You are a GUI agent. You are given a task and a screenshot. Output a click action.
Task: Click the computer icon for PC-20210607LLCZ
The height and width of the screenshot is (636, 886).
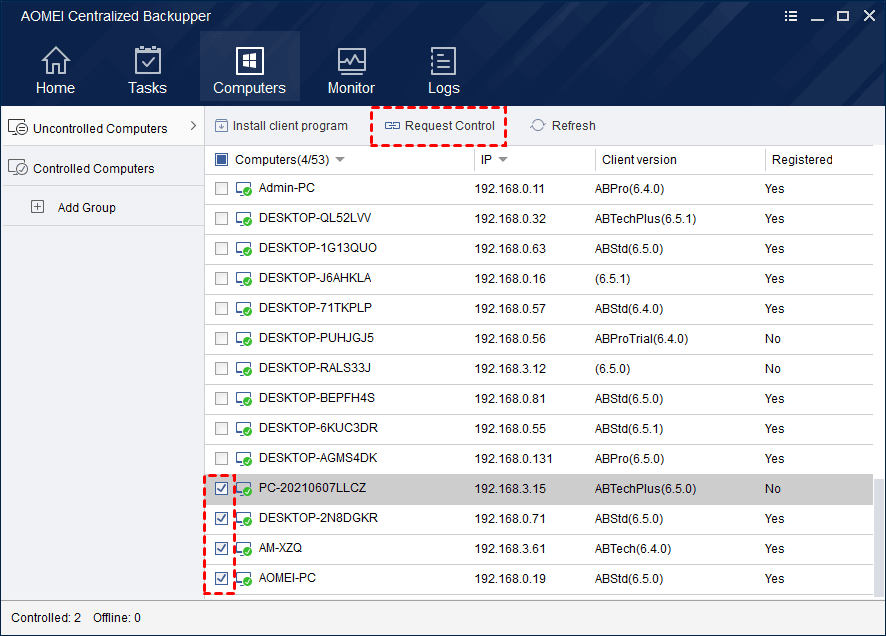[244, 489]
